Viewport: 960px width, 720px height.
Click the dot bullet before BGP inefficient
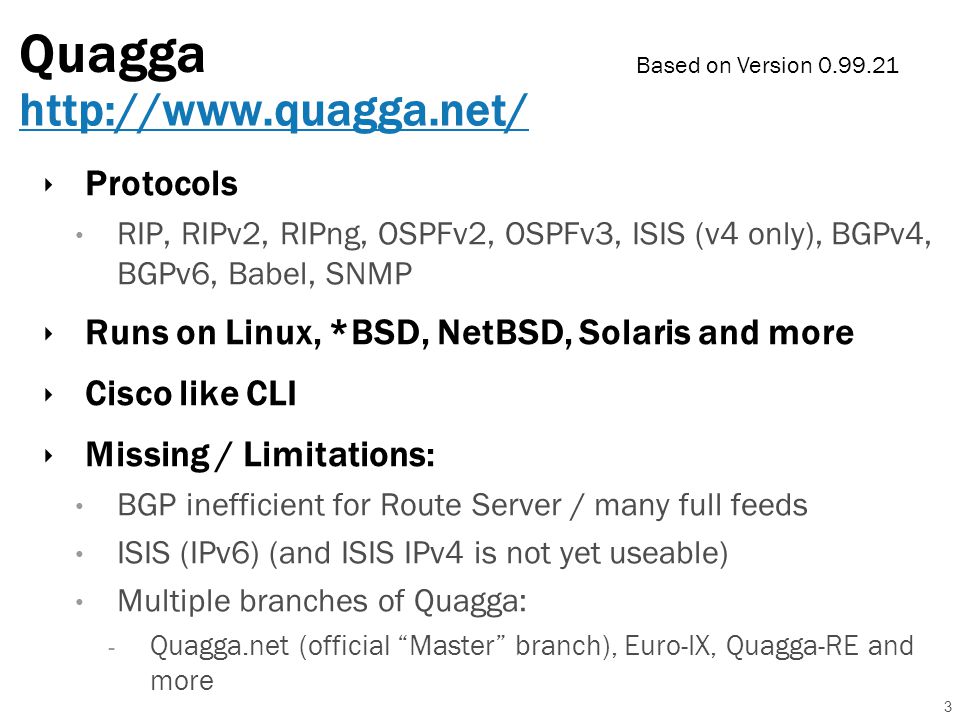coord(79,507)
